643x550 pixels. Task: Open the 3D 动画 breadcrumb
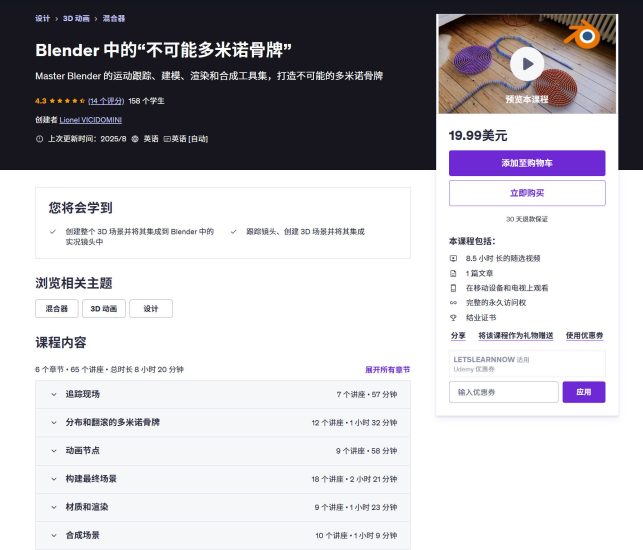coord(76,18)
